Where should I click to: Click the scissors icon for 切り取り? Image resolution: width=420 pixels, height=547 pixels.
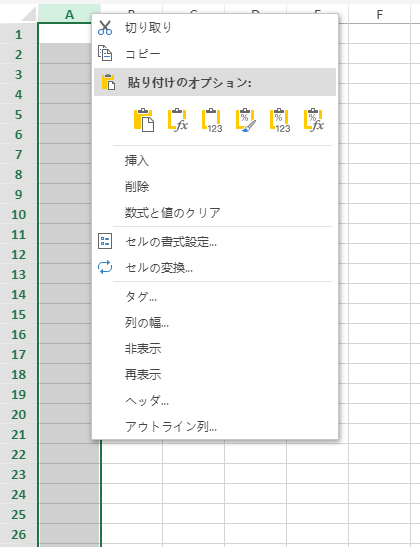(x=105, y=28)
